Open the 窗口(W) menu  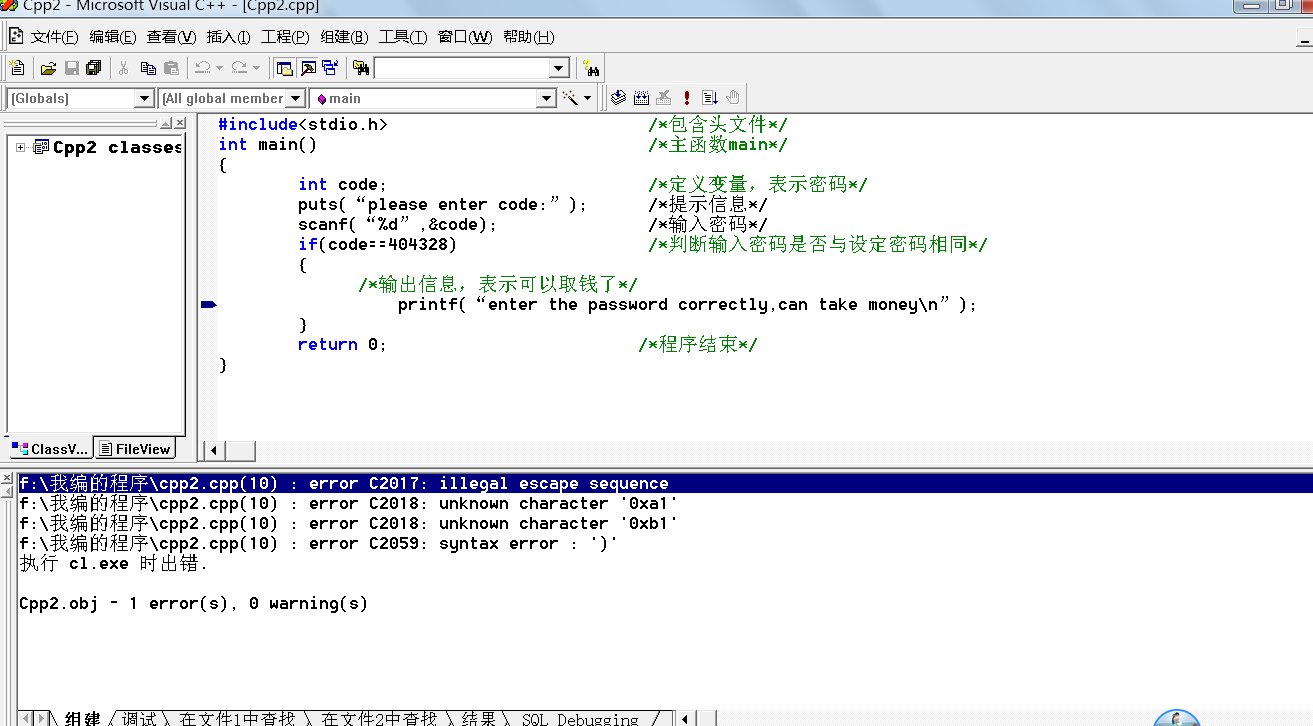[x=465, y=37]
